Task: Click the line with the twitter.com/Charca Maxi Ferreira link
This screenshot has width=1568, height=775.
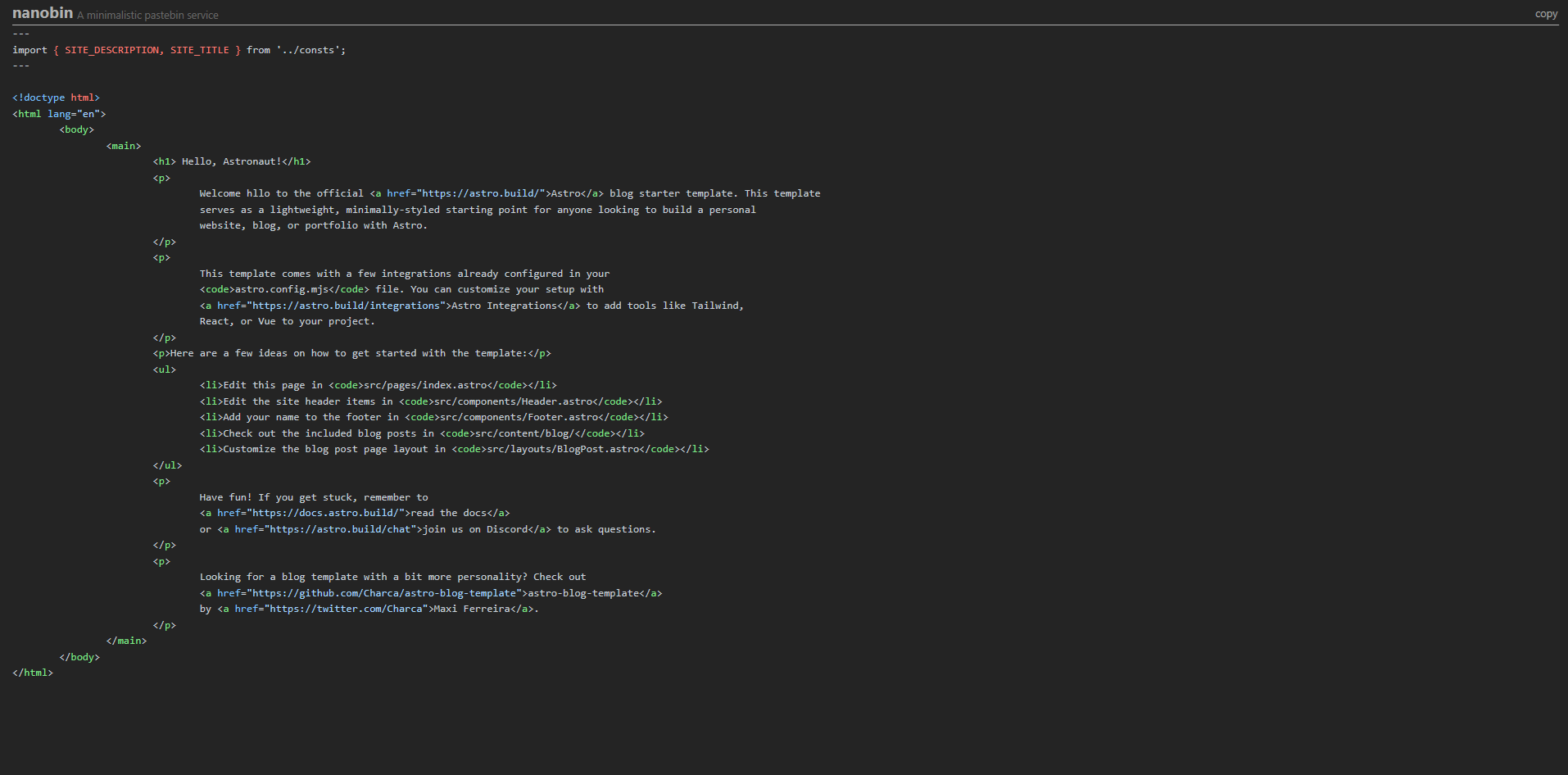Action: (369, 609)
